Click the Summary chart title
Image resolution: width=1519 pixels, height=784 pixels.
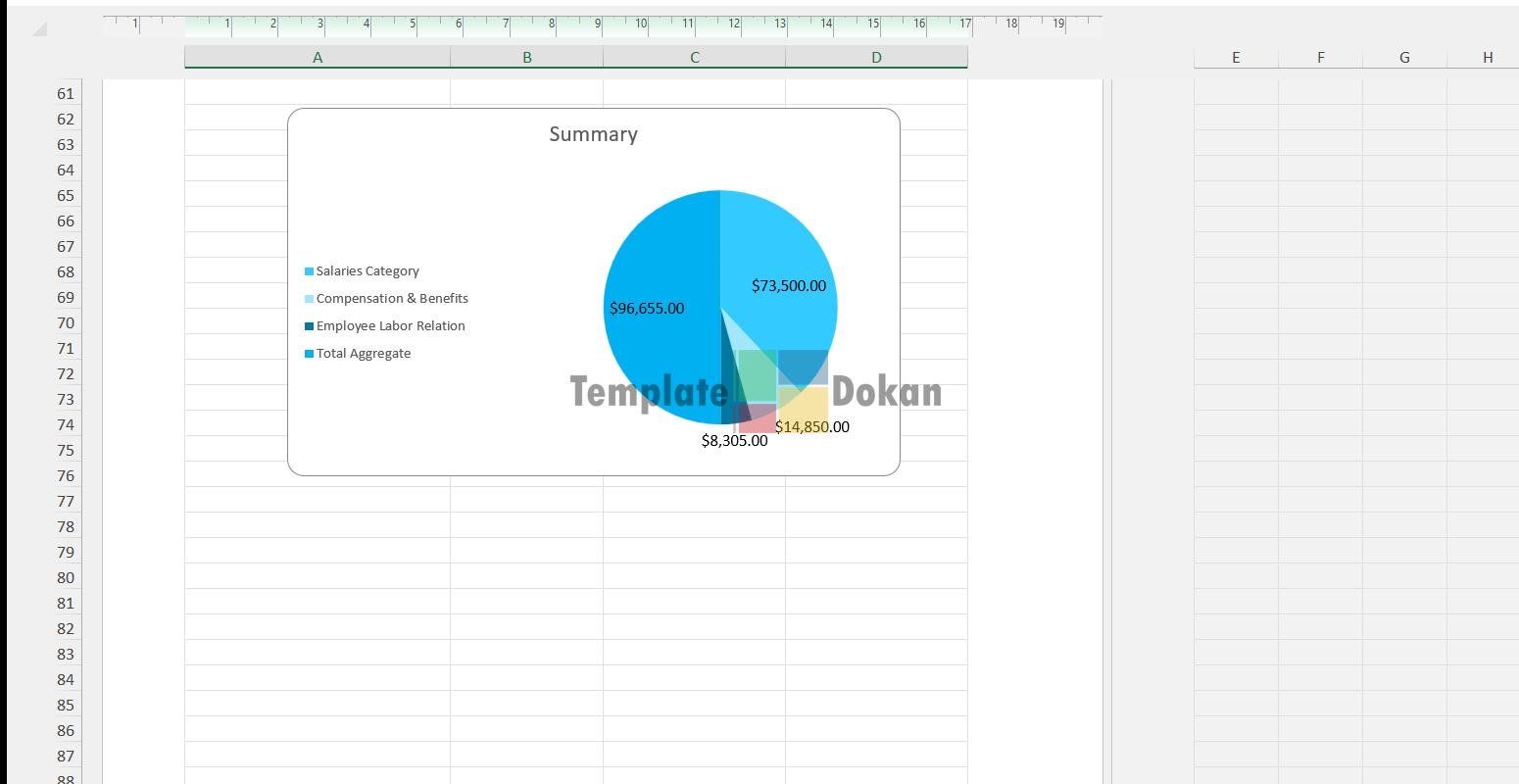pyautogui.click(x=593, y=135)
